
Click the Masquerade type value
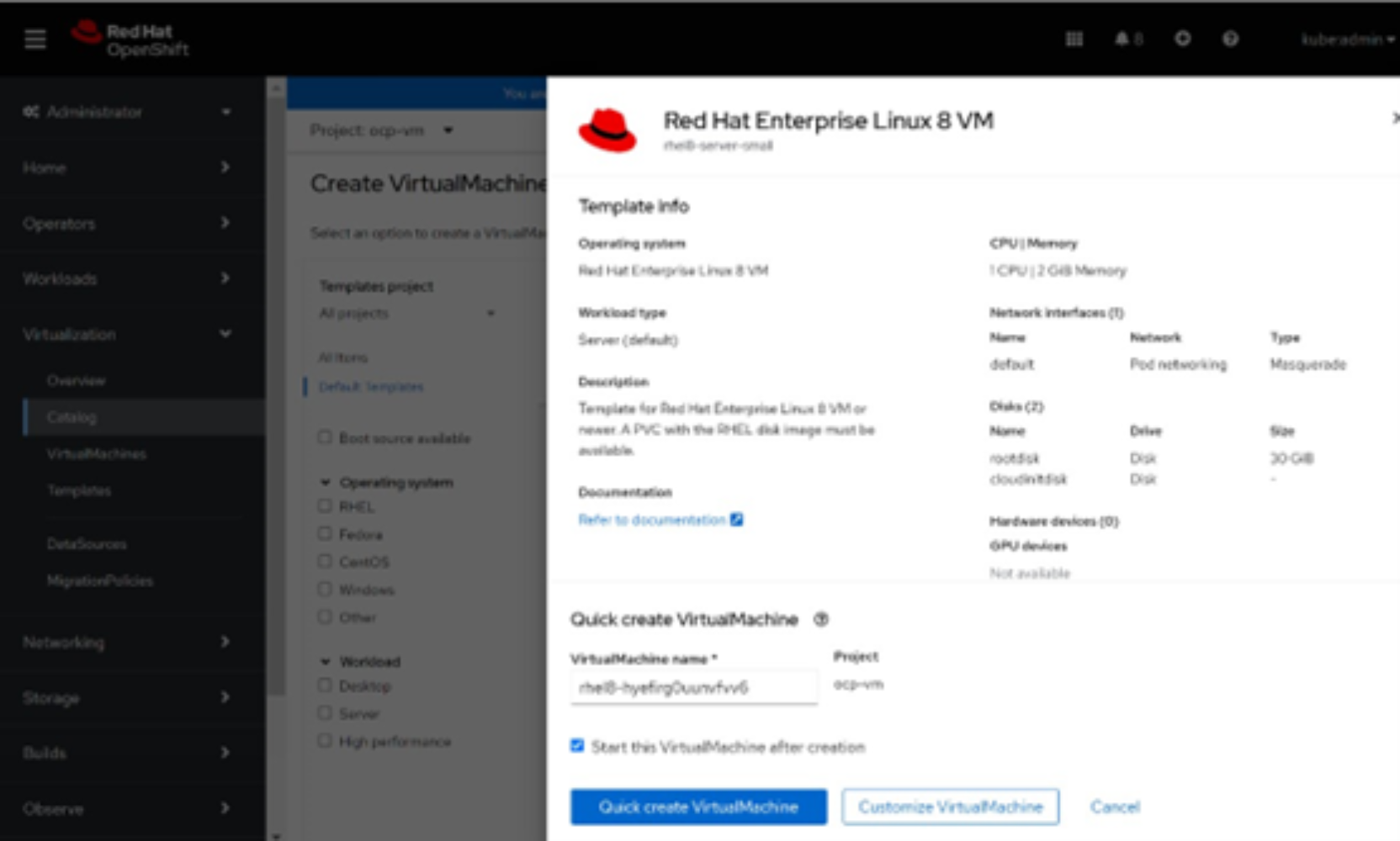click(1307, 365)
